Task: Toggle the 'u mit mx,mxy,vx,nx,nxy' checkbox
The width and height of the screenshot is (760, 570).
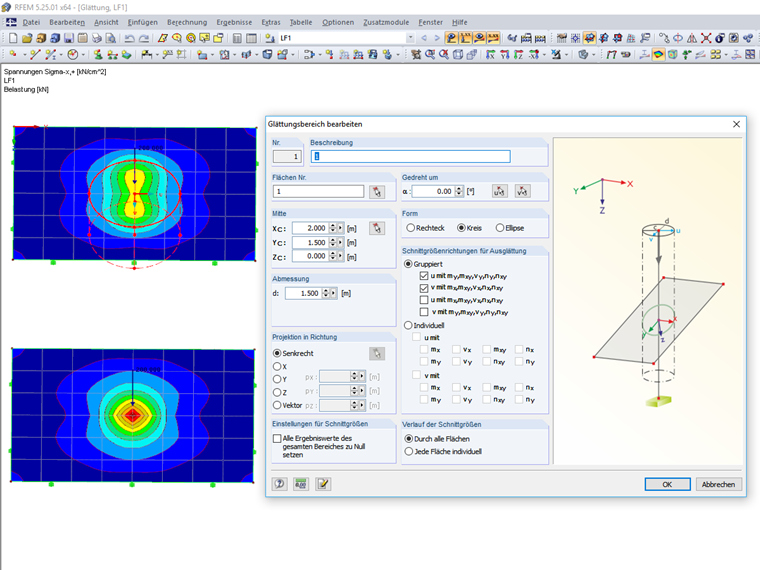Action: click(x=424, y=300)
